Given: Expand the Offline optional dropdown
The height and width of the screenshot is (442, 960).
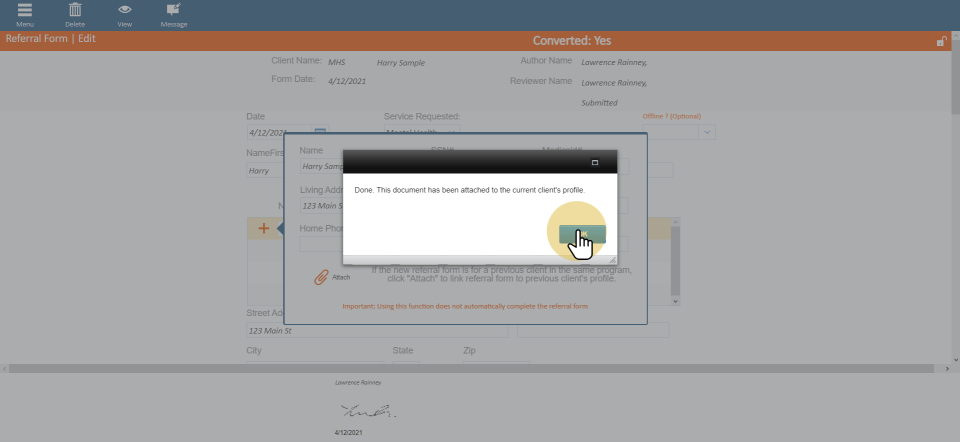Looking at the screenshot, I should [x=707, y=132].
